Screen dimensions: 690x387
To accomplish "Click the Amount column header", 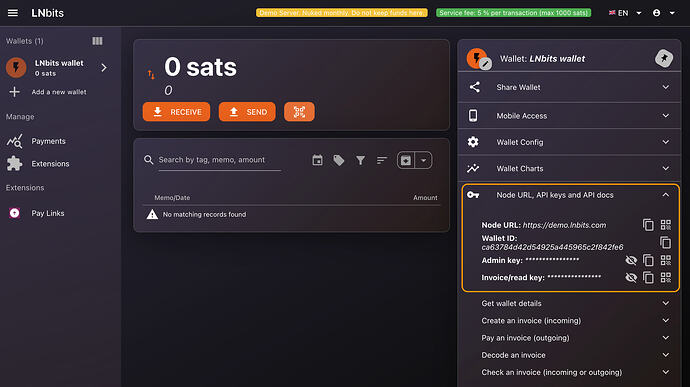I will click(x=425, y=198).
